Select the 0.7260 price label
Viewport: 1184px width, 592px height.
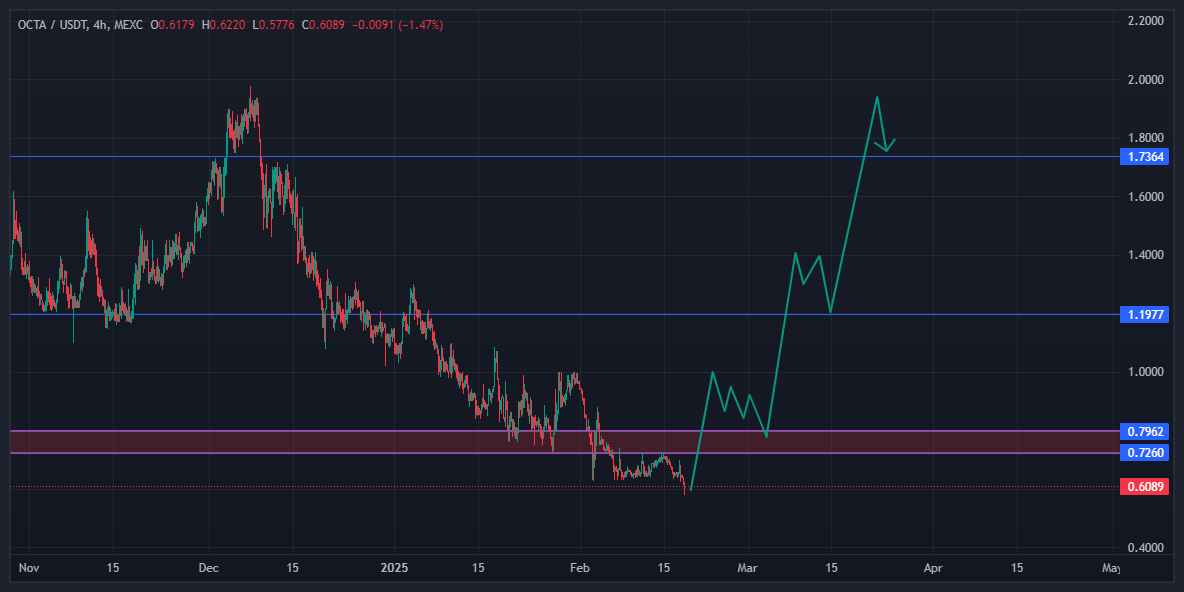click(x=1147, y=452)
